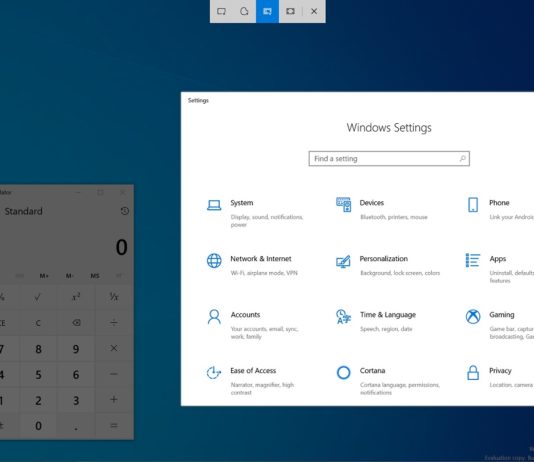Click the System settings label
This screenshot has width=534, height=462.
click(242, 203)
